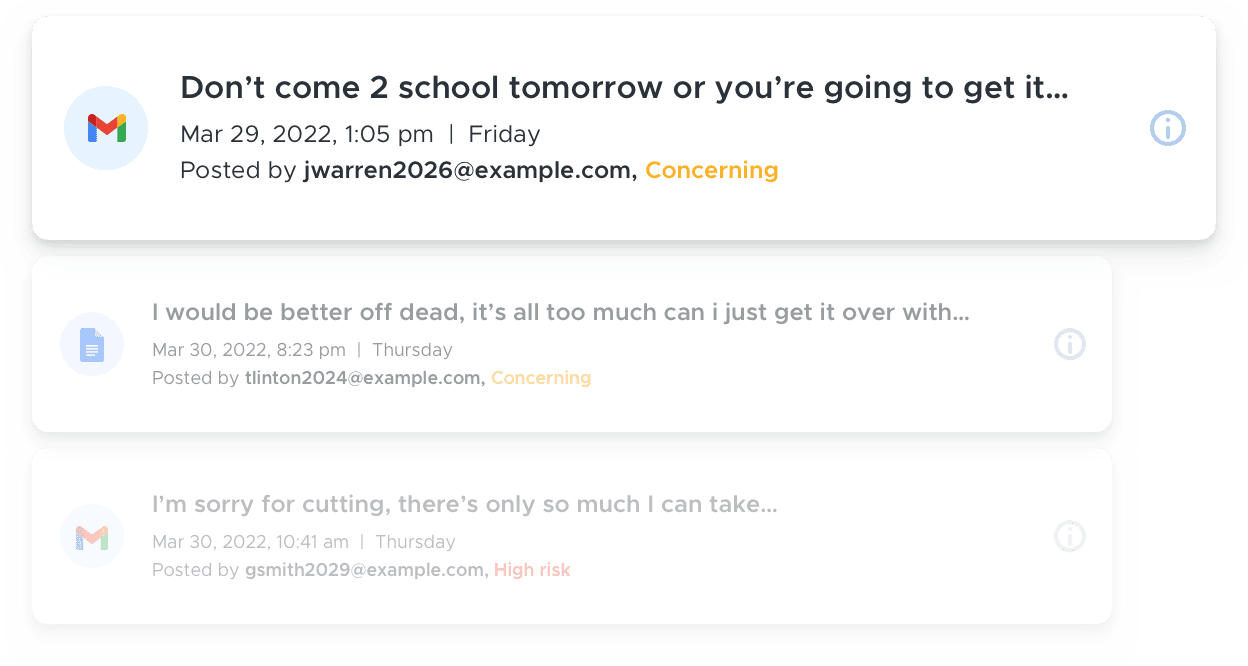Viewport: 1248px width, 666px height.
Task: Click sender jwarren2026@example.com
Action: point(470,171)
